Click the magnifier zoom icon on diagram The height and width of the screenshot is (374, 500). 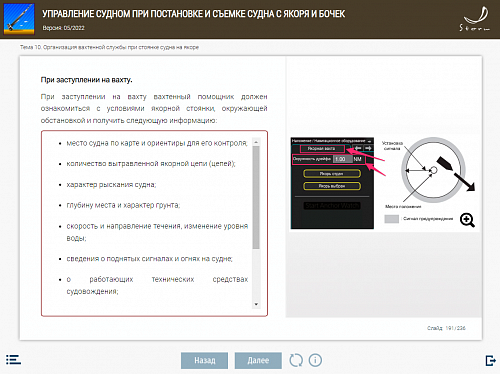pyautogui.click(x=467, y=220)
